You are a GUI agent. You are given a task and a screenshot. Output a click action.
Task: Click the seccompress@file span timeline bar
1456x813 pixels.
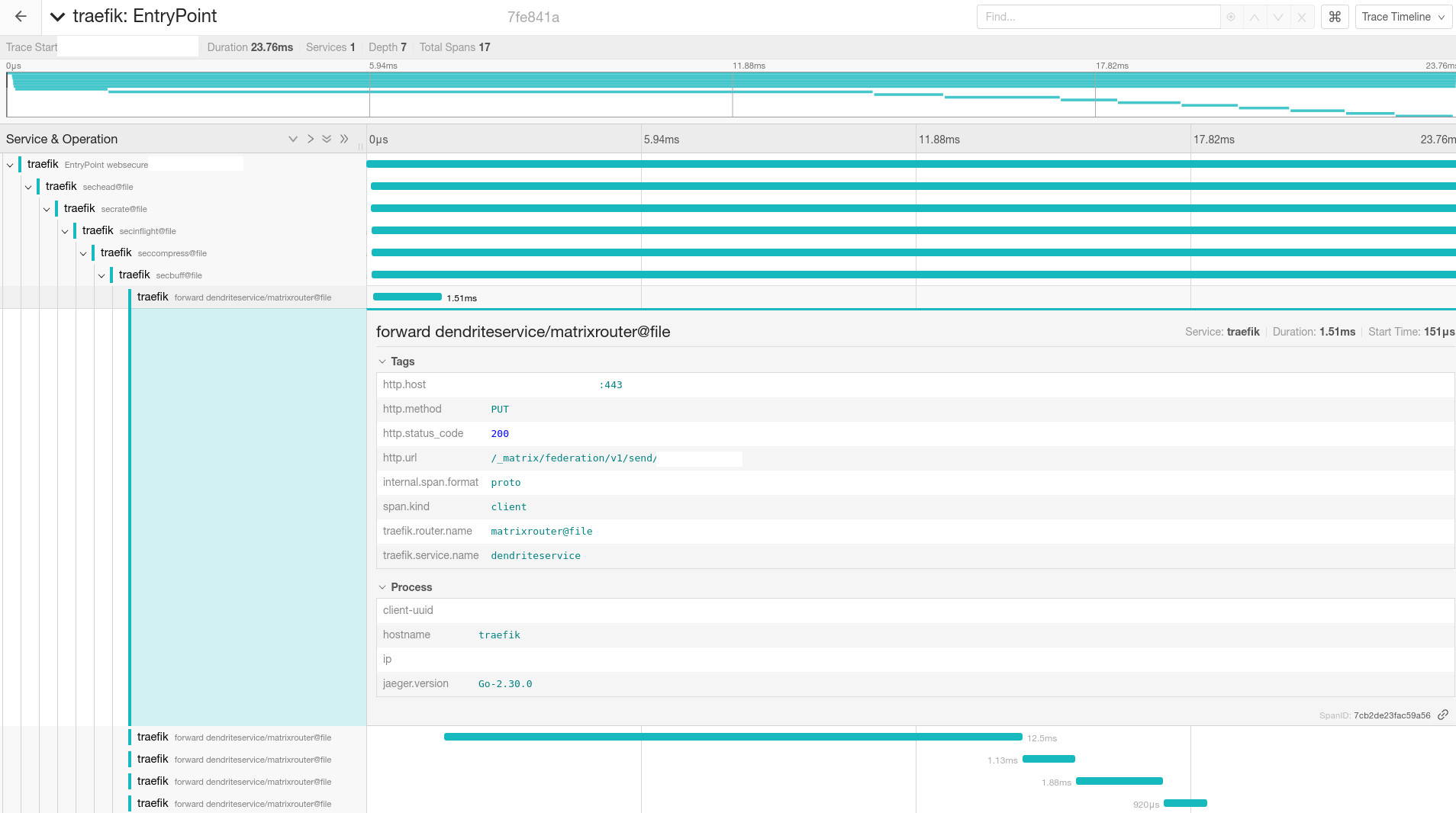913,252
